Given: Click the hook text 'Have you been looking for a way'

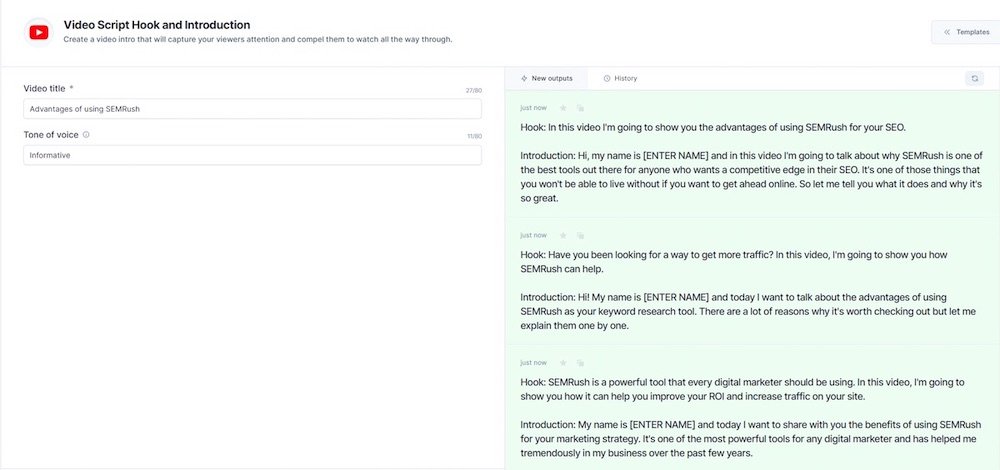Looking at the screenshot, I should 615,255.
